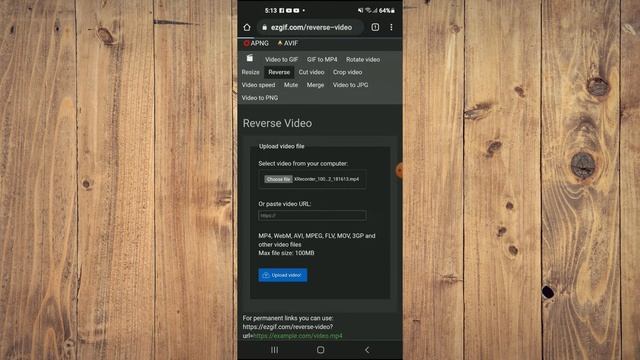Open the browser three-dot menu
This screenshot has width=640, height=360.
(x=391, y=27)
